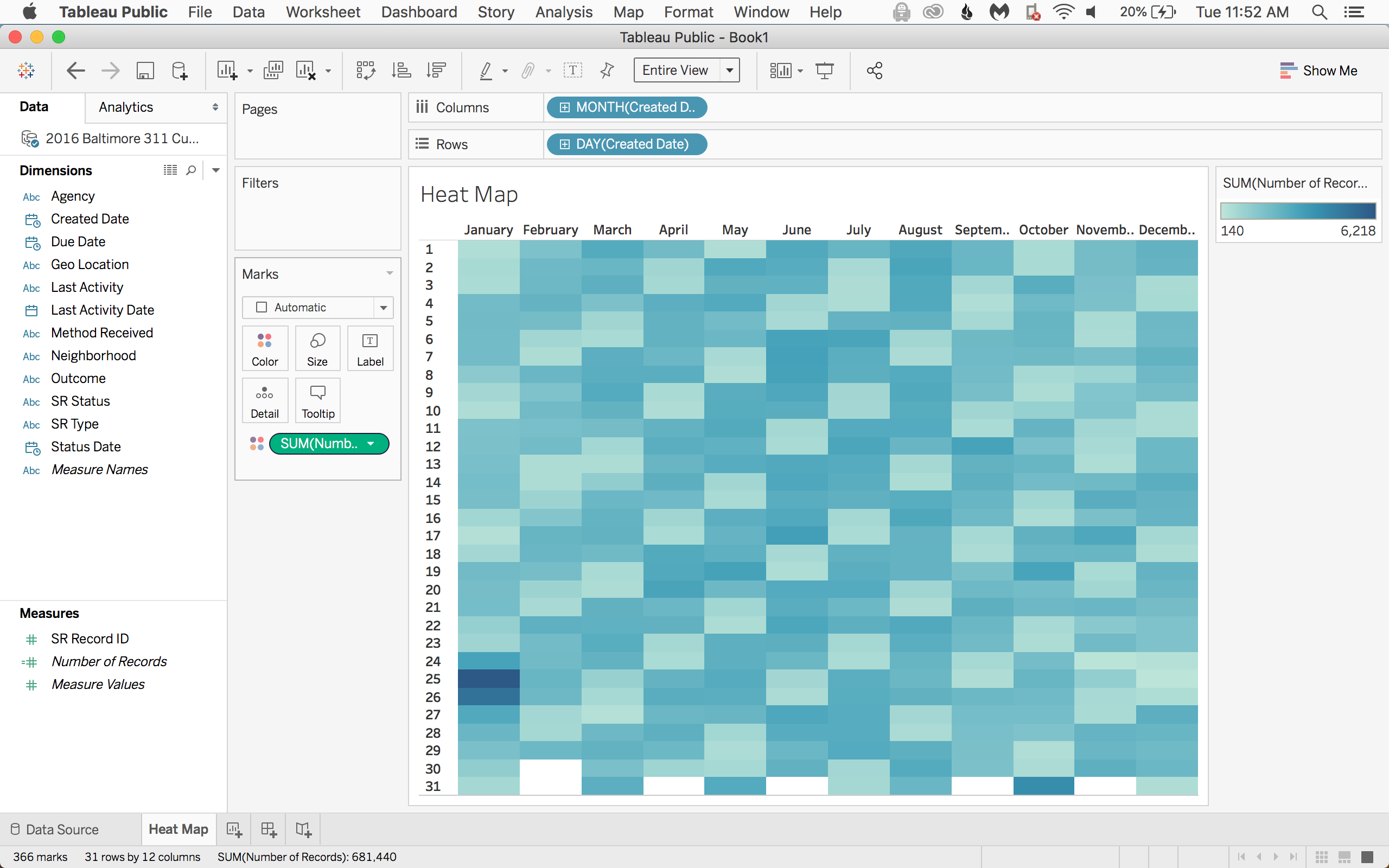Click the Tableau start page logo icon

(x=26, y=71)
